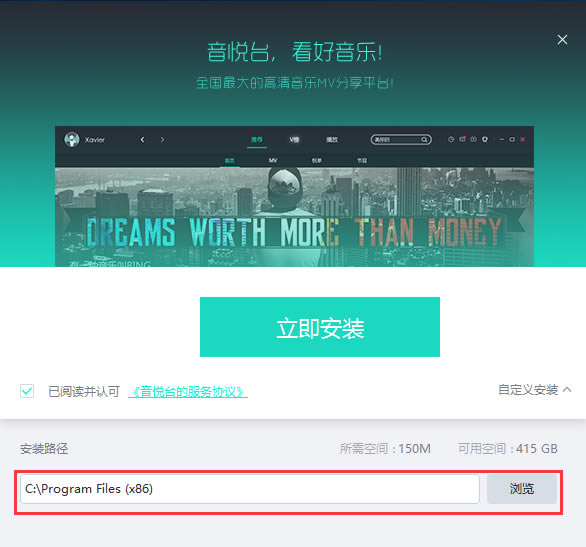Click the message icon with red dot
This screenshot has width=586, height=547.
[463, 139]
